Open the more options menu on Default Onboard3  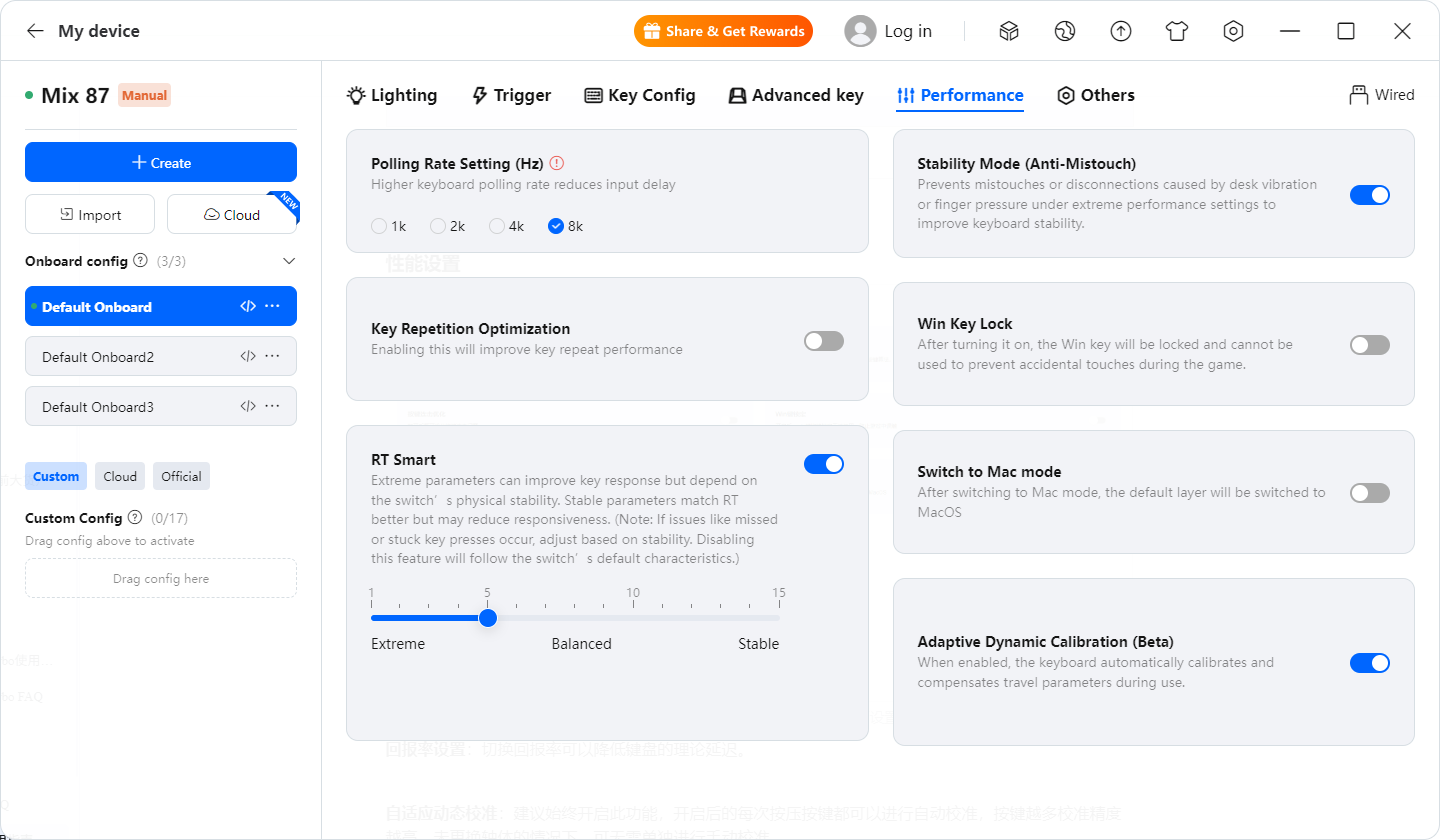pyautogui.click(x=272, y=406)
